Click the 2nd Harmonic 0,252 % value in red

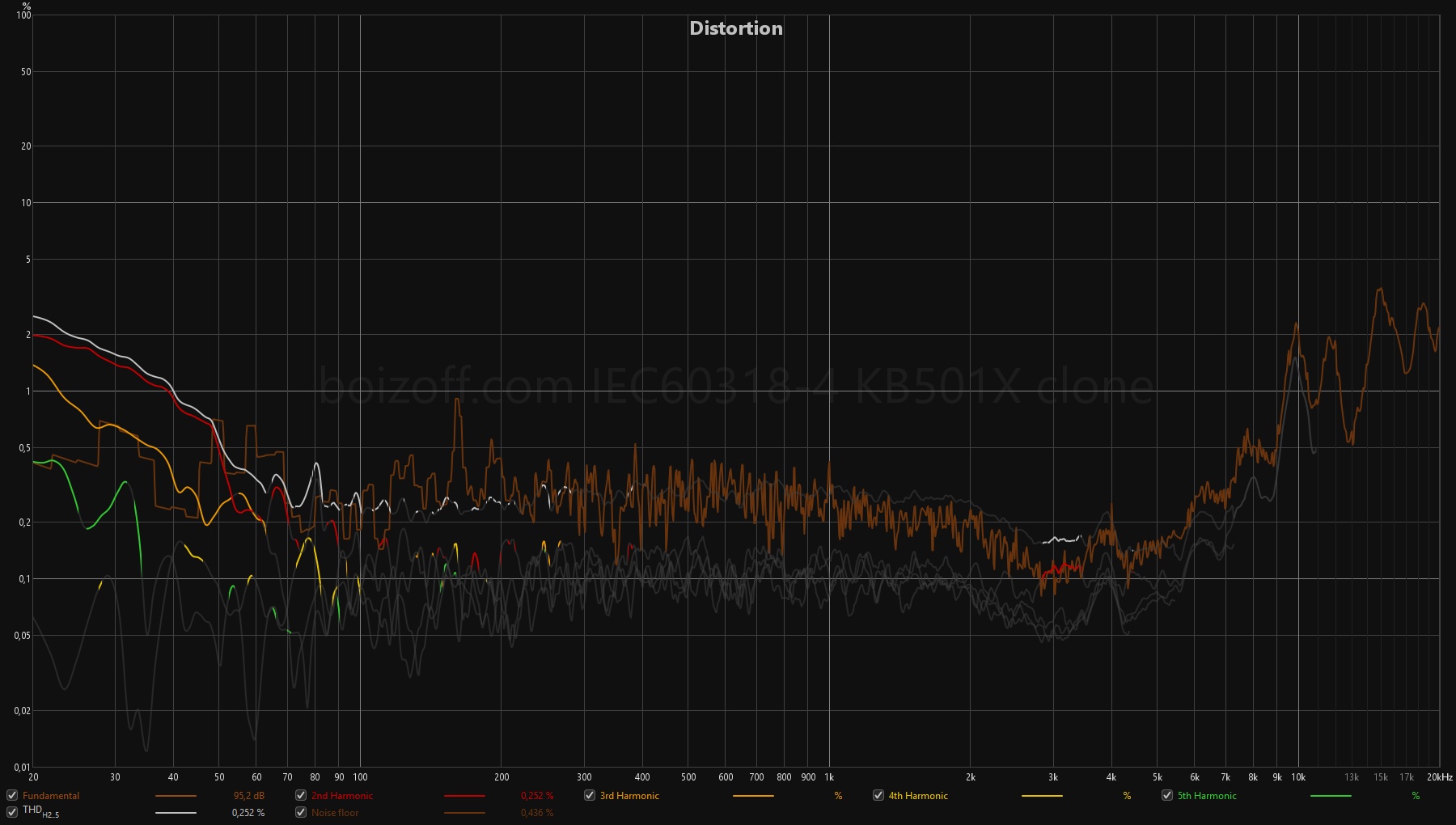(537, 796)
